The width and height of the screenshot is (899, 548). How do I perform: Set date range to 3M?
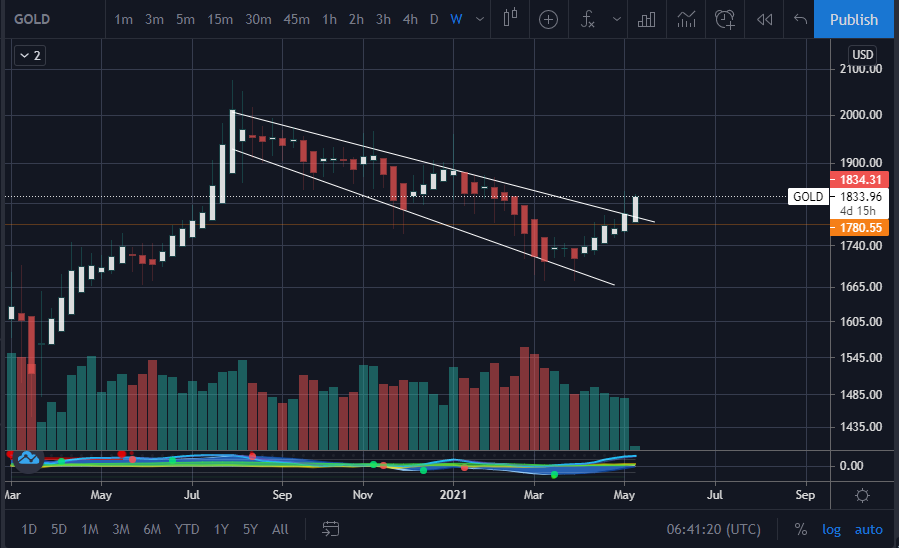coord(121,529)
